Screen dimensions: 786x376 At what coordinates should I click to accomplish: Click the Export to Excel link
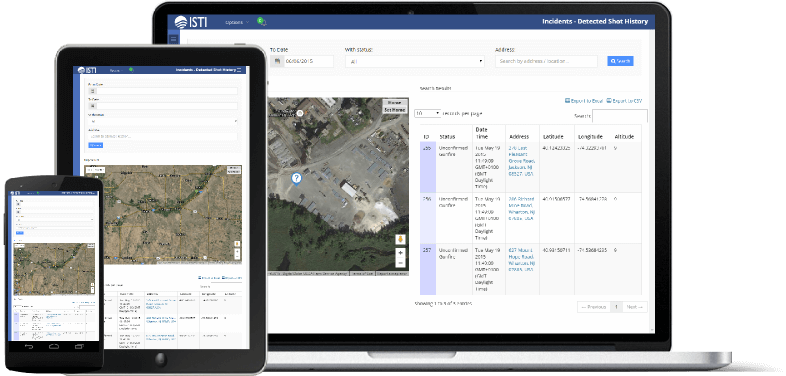[584, 101]
